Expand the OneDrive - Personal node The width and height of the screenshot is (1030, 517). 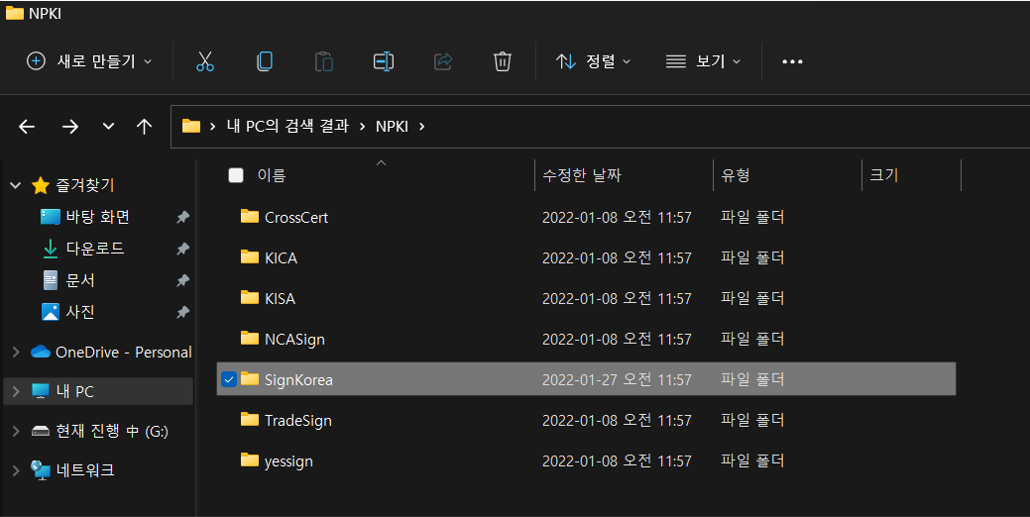pyautogui.click(x=16, y=353)
